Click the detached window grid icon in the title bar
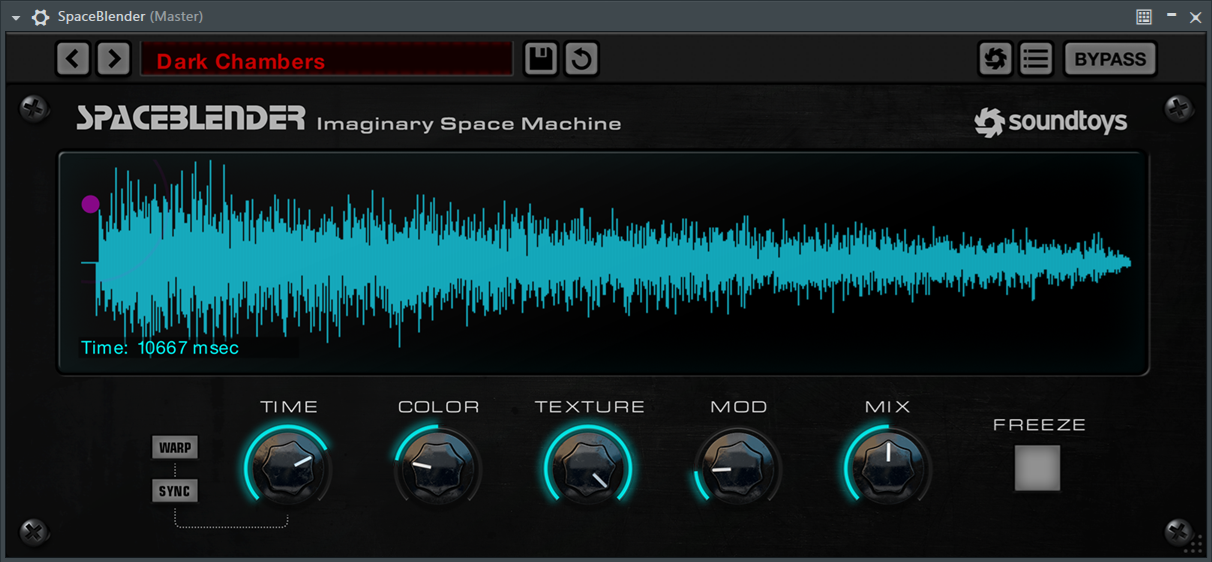Image resolution: width=1212 pixels, height=562 pixels. (1144, 17)
